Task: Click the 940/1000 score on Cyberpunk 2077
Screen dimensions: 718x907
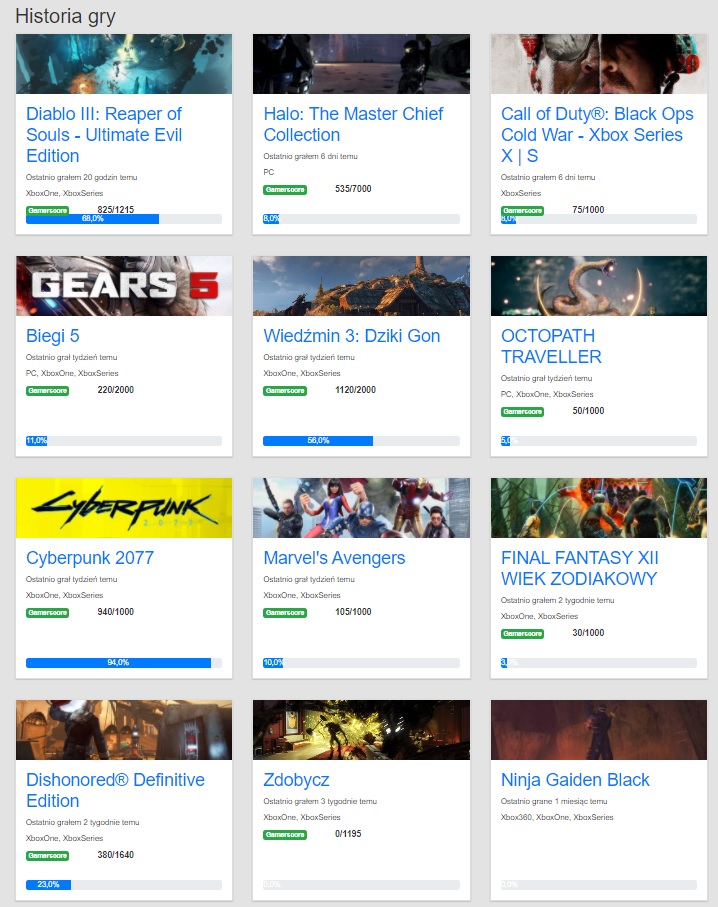Action: tap(116, 612)
